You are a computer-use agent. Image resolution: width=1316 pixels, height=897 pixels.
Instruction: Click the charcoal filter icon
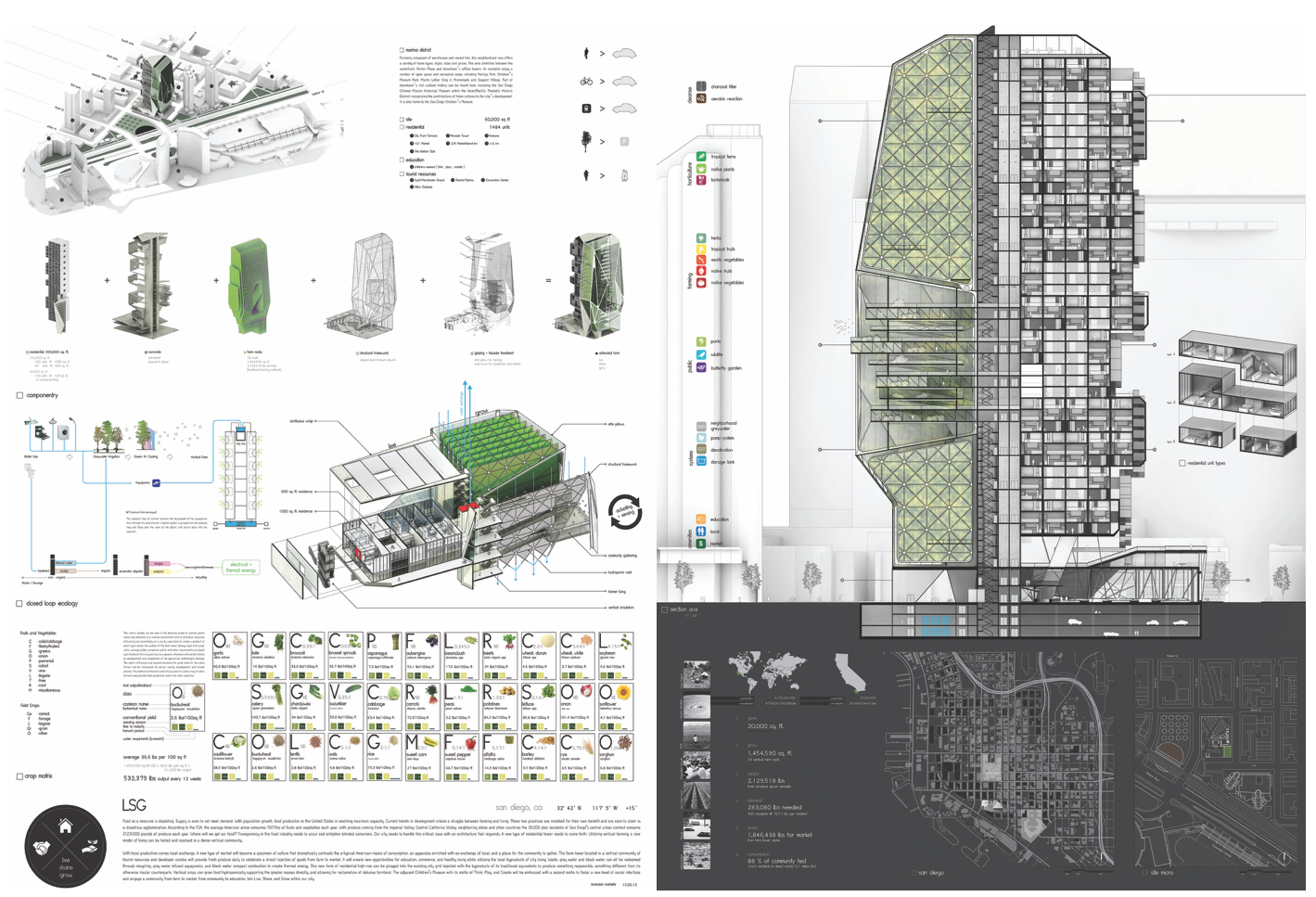pyautogui.click(x=701, y=86)
